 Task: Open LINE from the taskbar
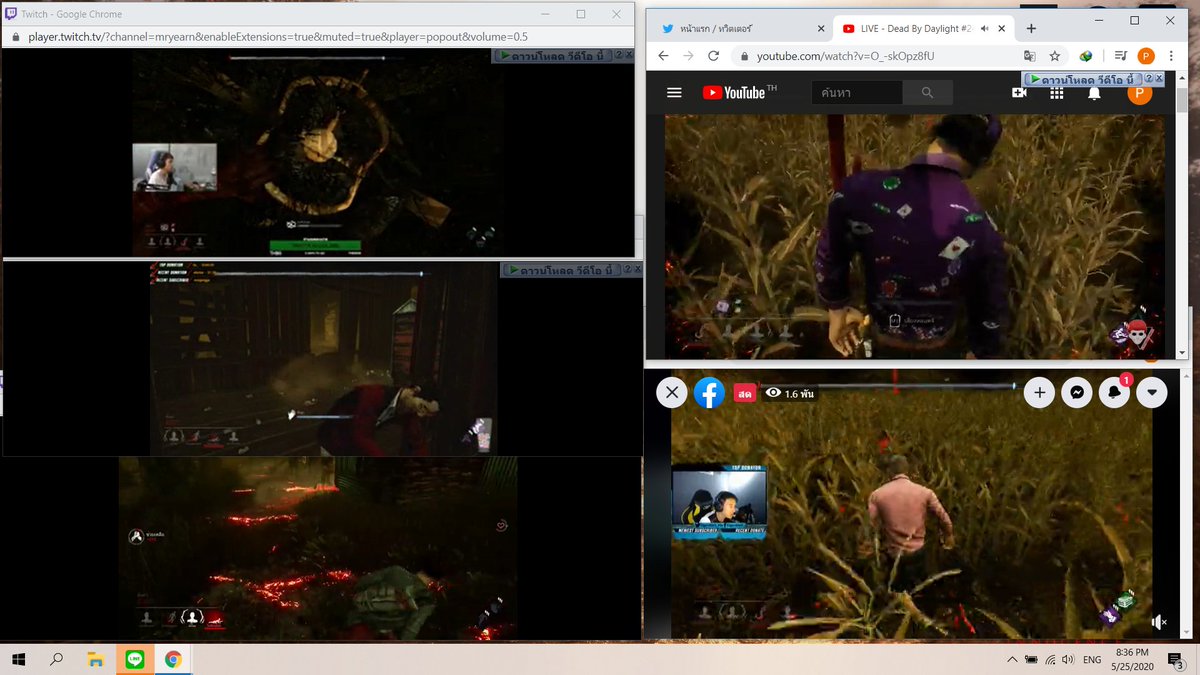click(x=134, y=659)
